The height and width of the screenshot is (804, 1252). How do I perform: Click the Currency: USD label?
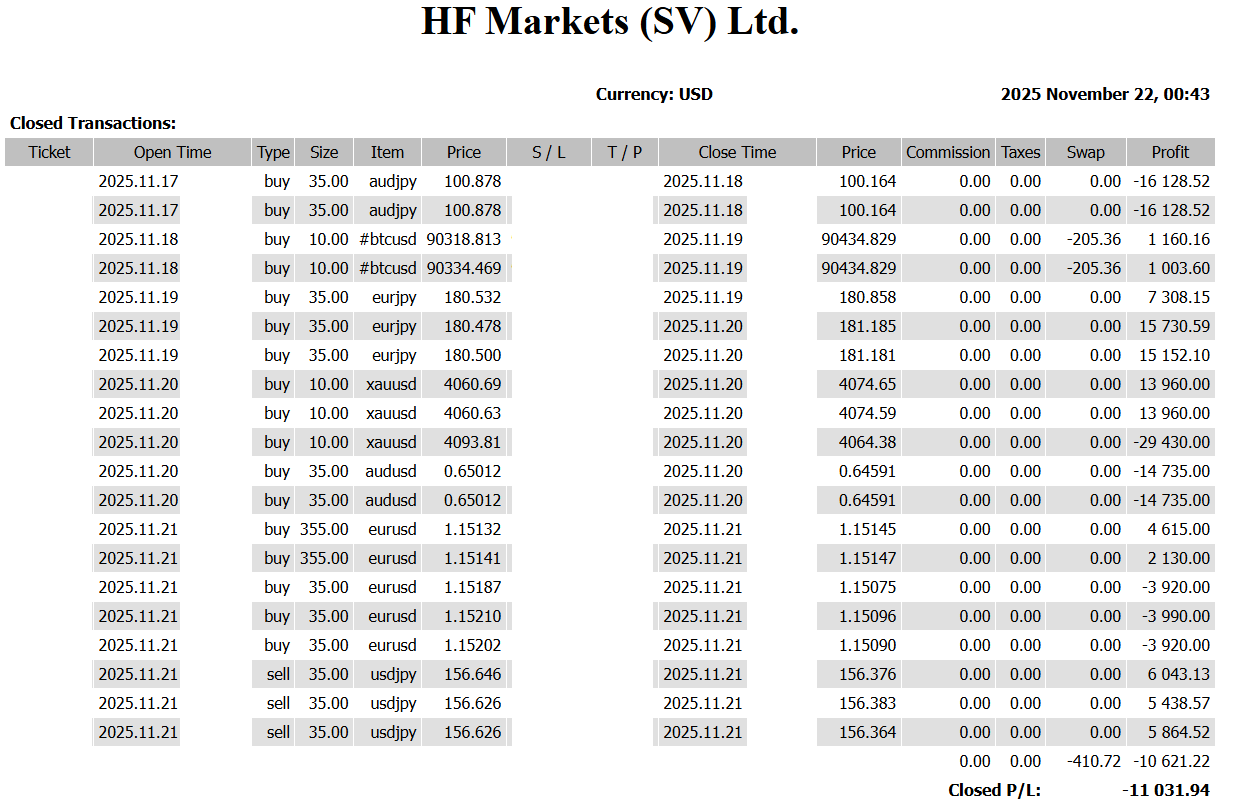coord(654,94)
